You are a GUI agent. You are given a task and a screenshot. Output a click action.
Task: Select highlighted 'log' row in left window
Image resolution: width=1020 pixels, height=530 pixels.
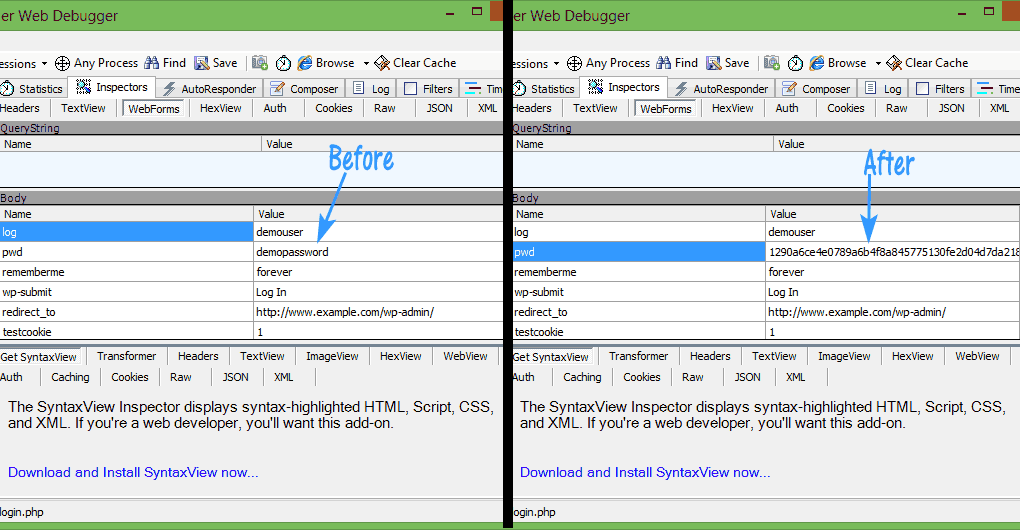coord(126,232)
